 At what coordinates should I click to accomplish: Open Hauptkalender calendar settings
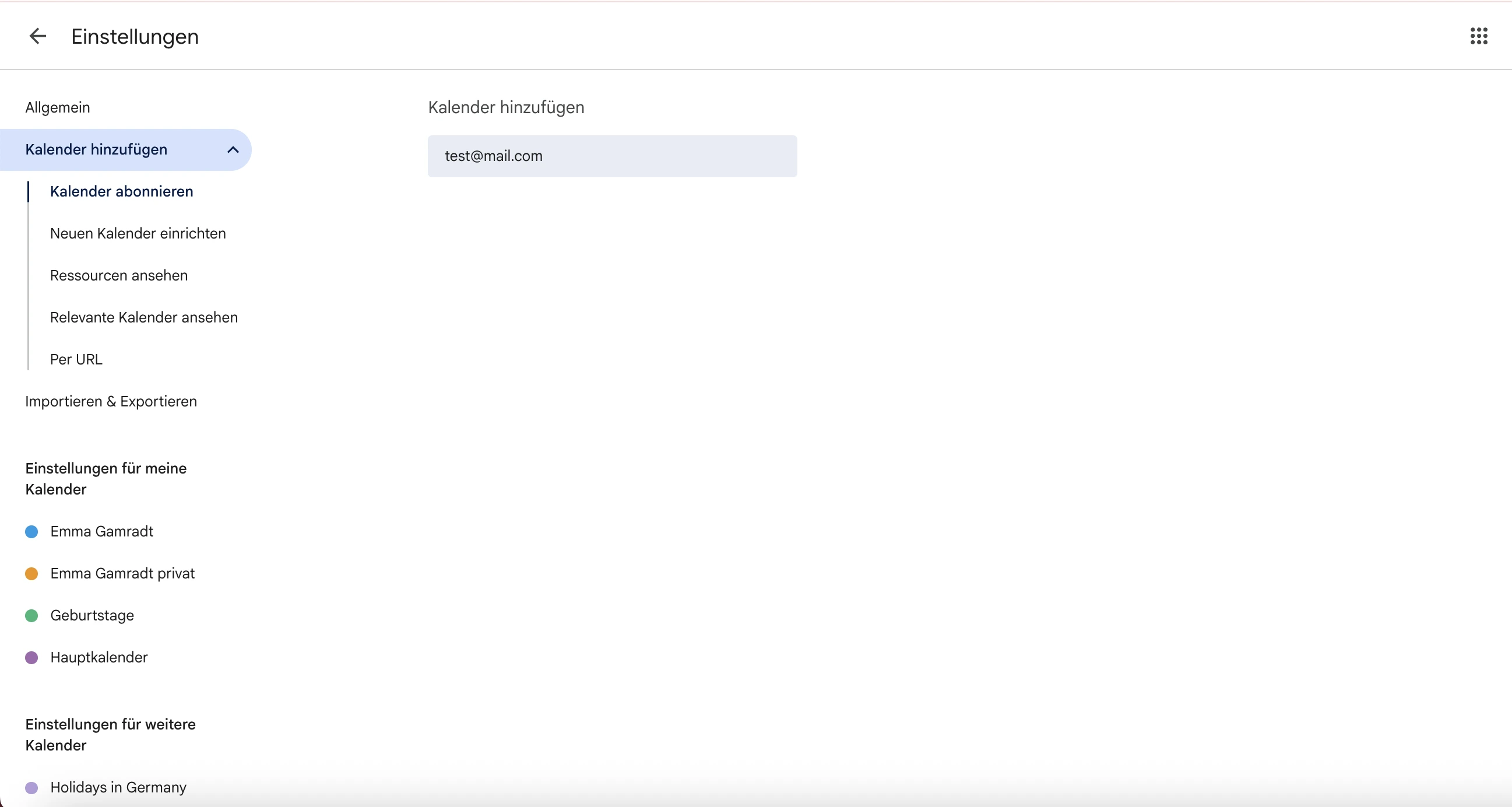coord(99,658)
